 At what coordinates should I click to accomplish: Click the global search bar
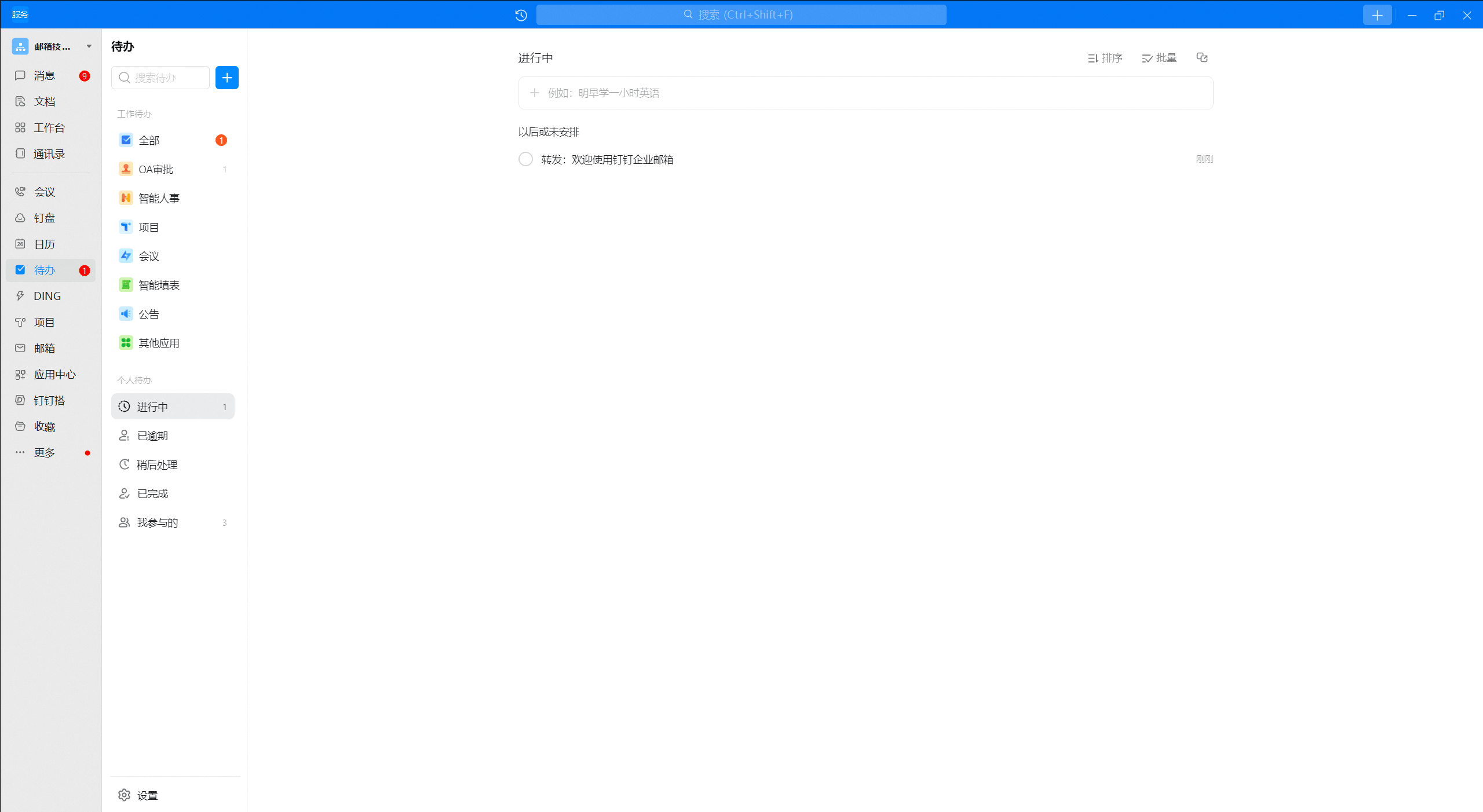pyautogui.click(x=741, y=15)
